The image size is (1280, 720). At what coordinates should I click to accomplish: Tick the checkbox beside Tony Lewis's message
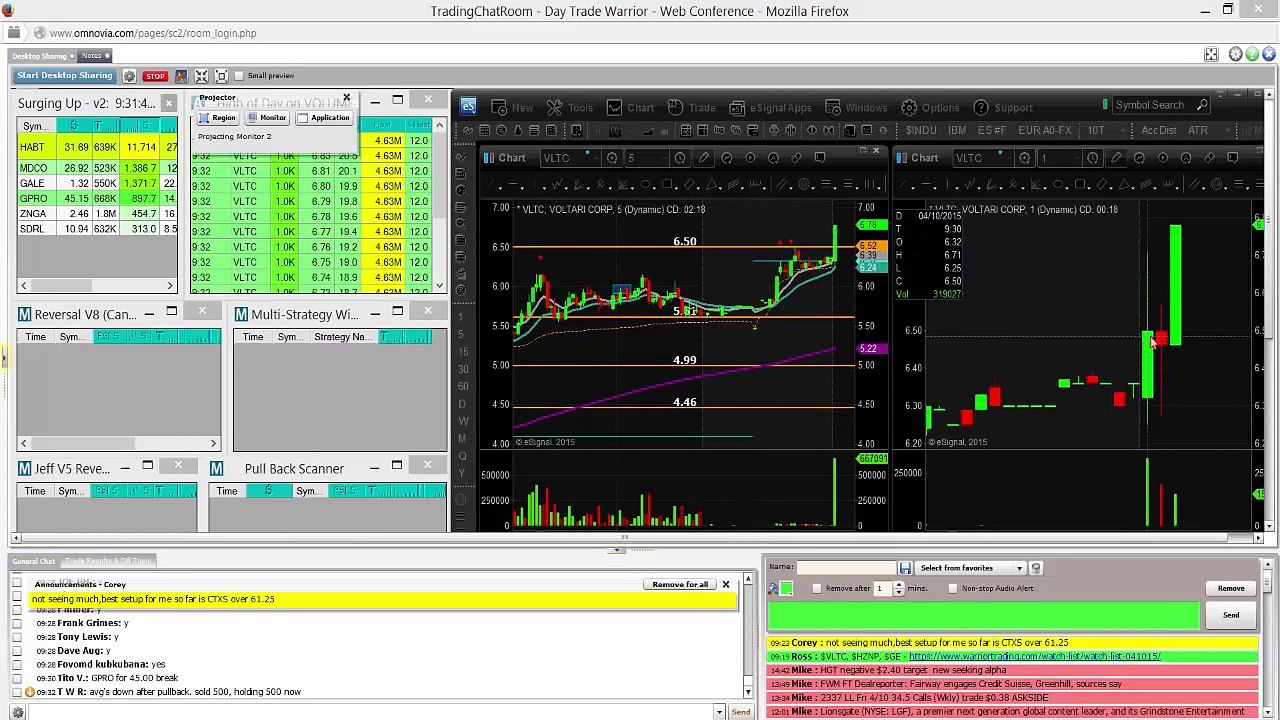(x=17, y=637)
